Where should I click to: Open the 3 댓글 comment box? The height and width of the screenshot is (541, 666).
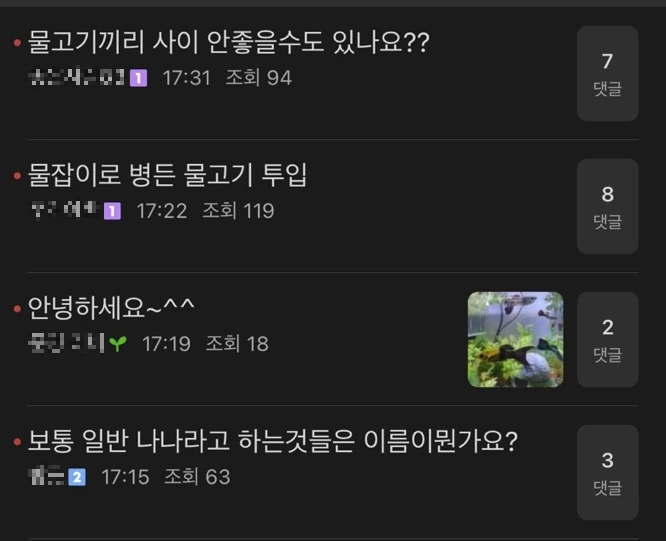(607, 473)
